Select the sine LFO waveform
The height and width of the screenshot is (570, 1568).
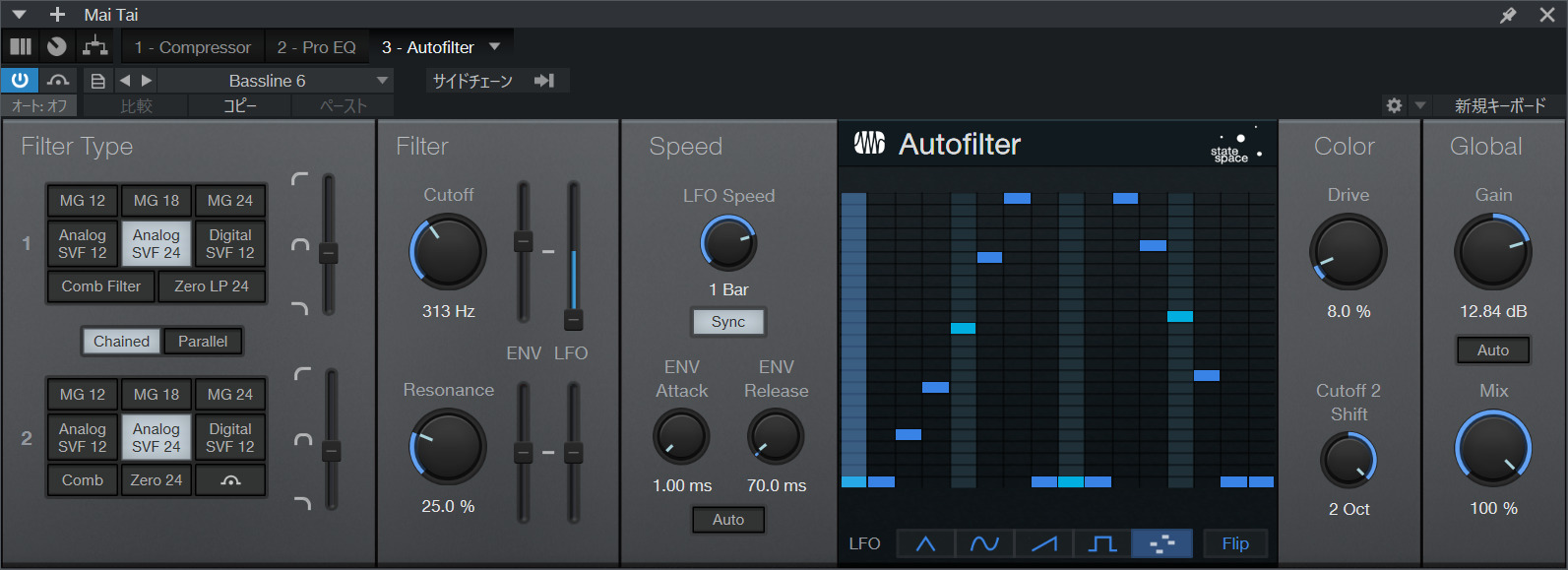pos(984,543)
